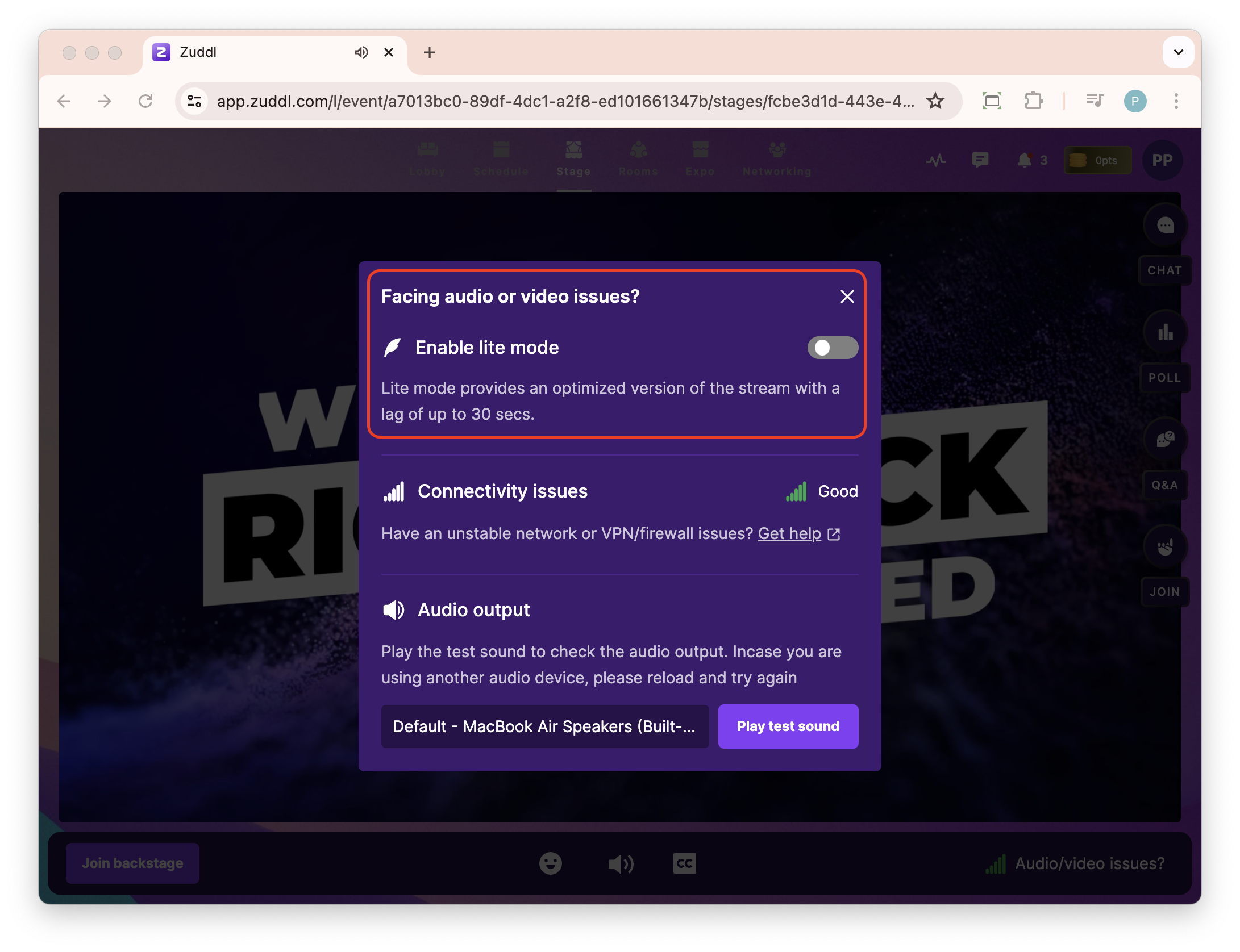Viewport: 1240px width, 952px height.
Task: Open the audio output device dropdown
Action: pyautogui.click(x=544, y=726)
